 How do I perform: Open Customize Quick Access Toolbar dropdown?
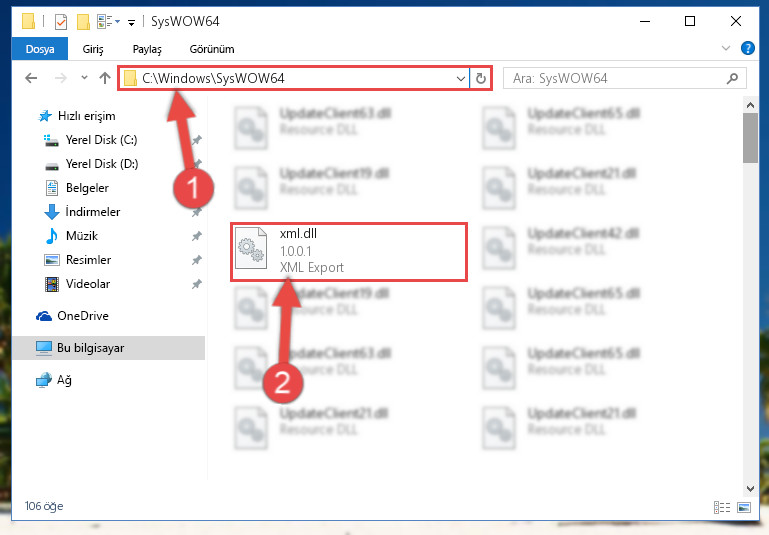(131, 23)
